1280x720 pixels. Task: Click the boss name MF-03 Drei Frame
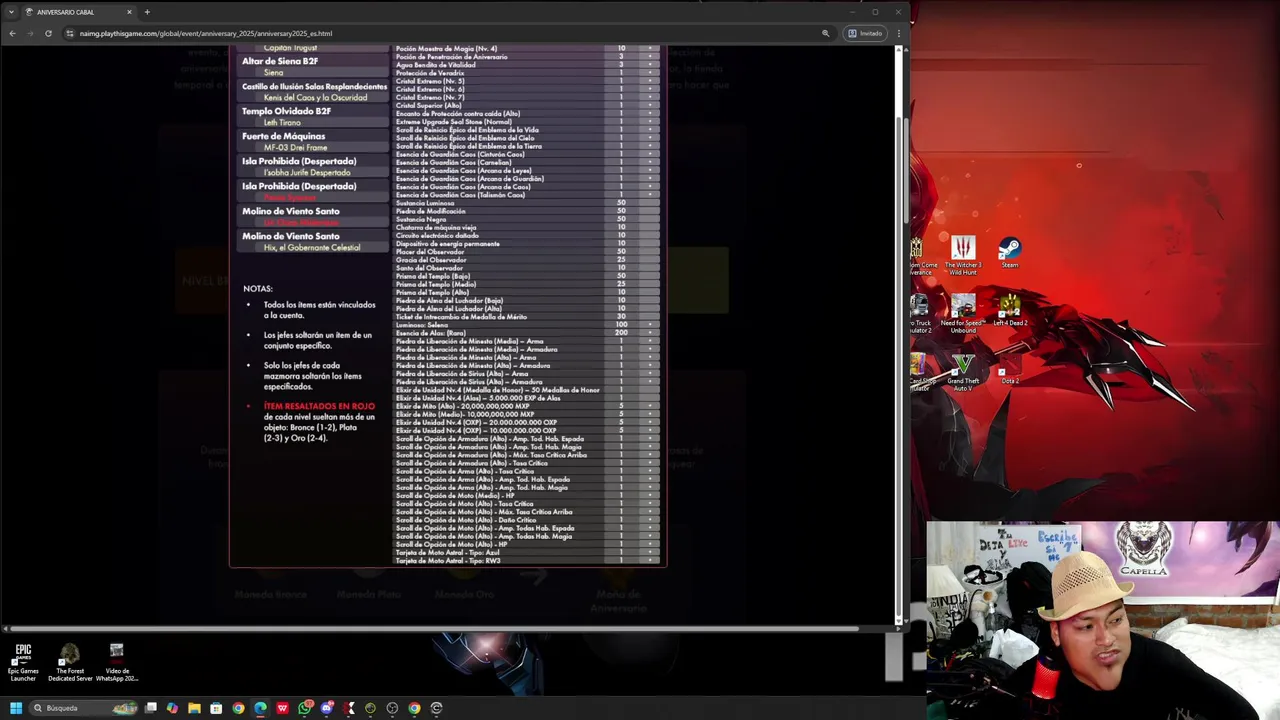(x=295, y=148)
